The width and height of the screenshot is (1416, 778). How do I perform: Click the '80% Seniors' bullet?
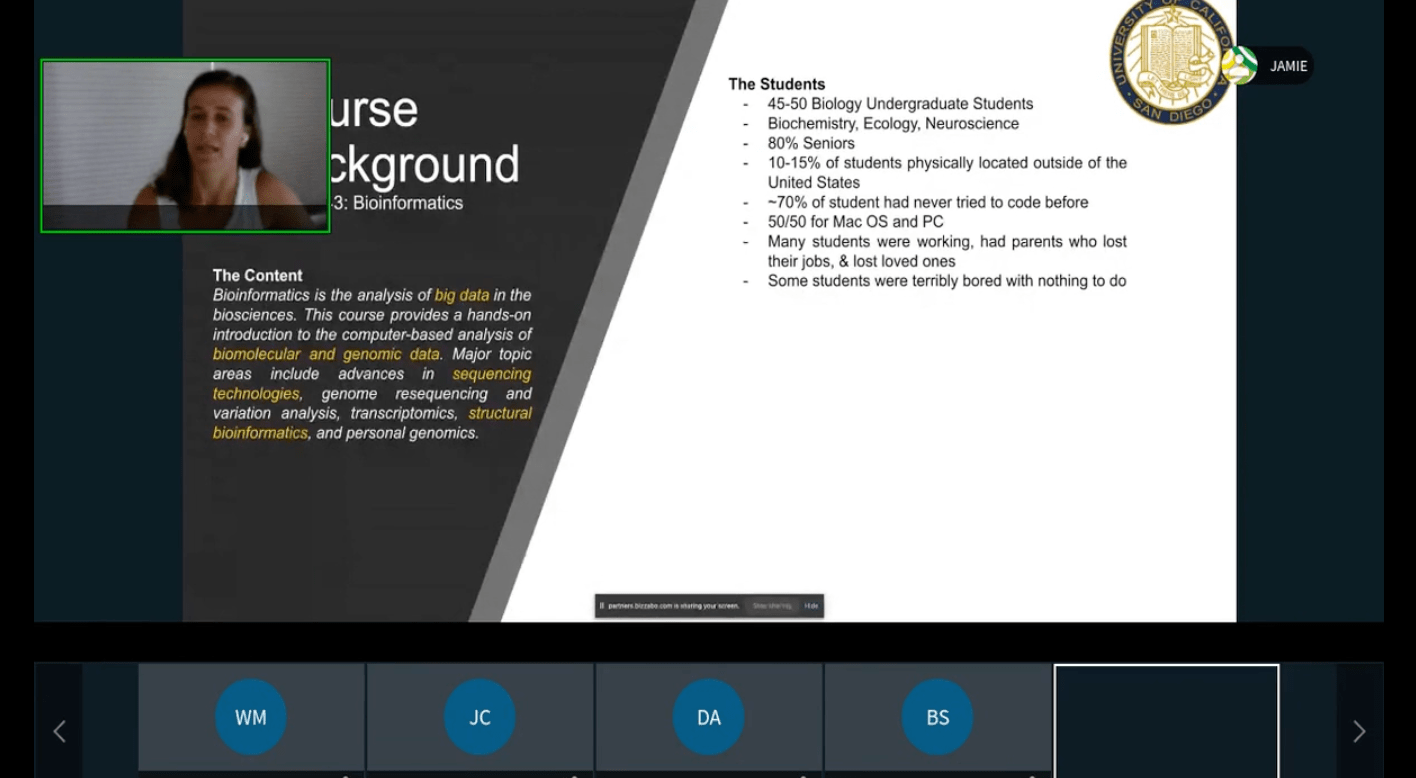(811, 143)
